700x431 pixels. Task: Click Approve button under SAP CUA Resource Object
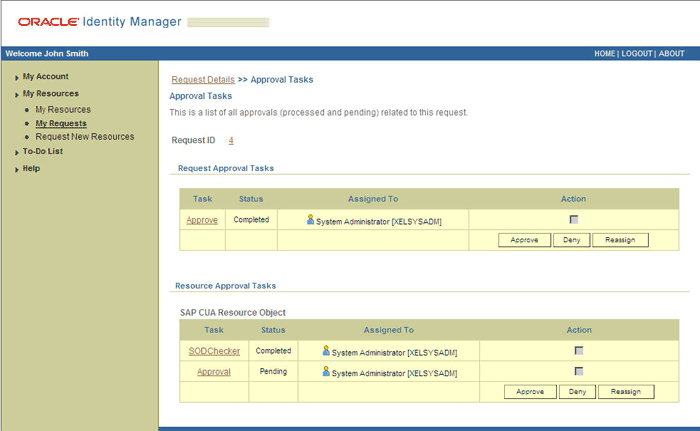(530, 392)
